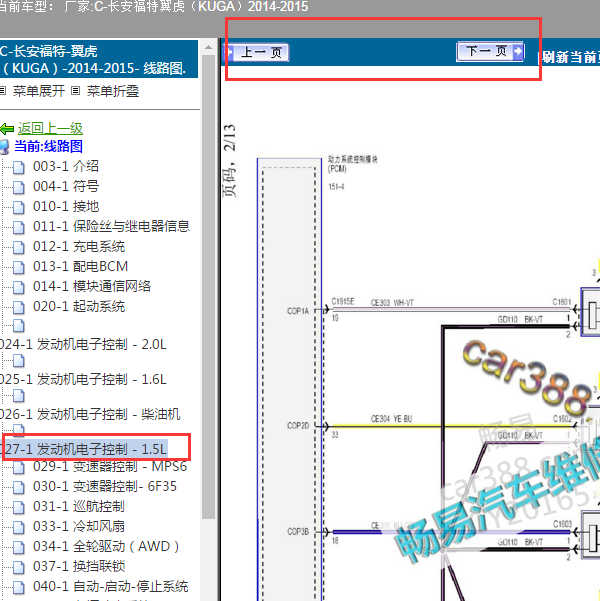Click left panel vertical scrollbar thumb

click(208, 287)
